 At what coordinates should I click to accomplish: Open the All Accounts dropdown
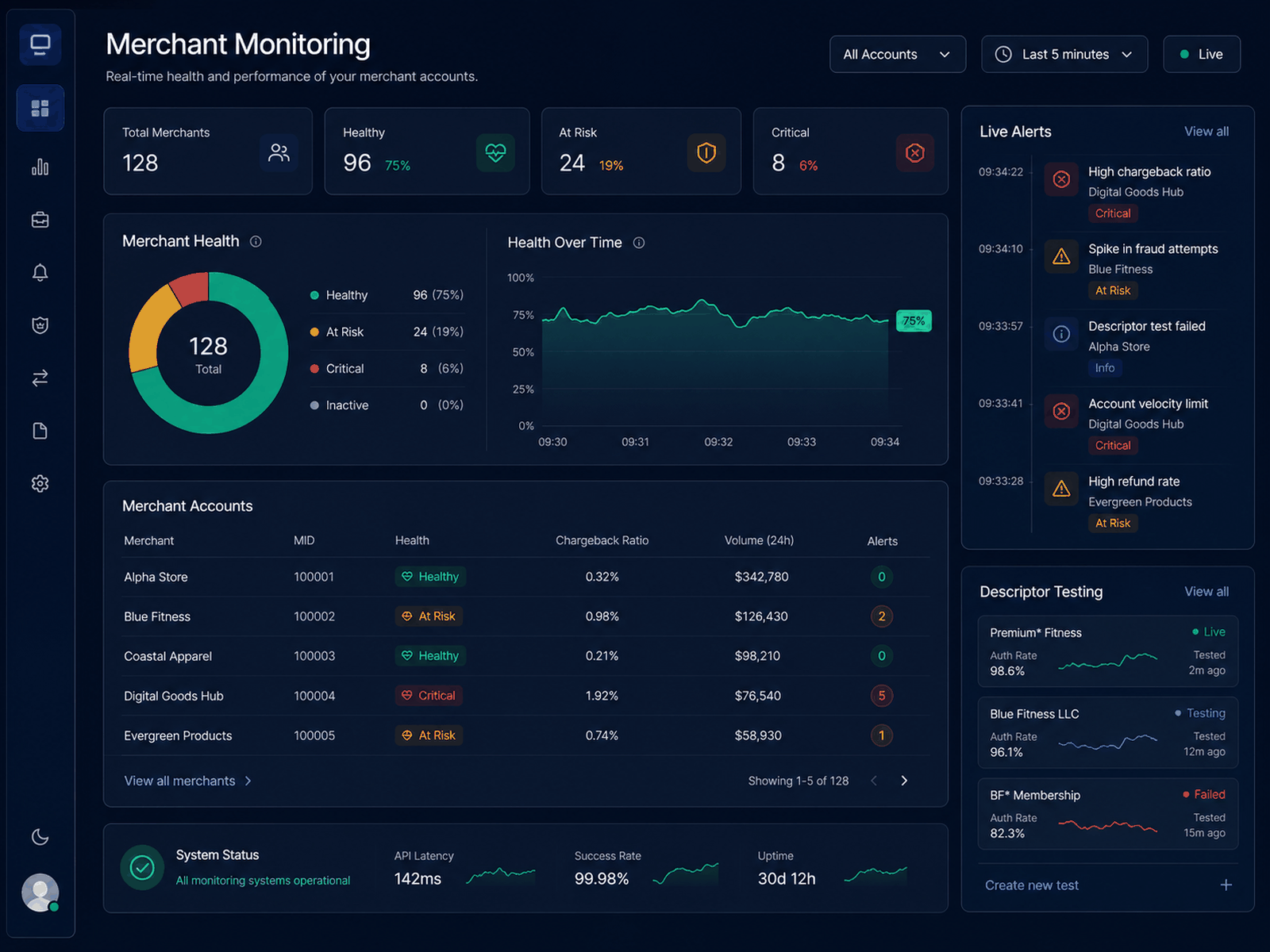point(898,54)
